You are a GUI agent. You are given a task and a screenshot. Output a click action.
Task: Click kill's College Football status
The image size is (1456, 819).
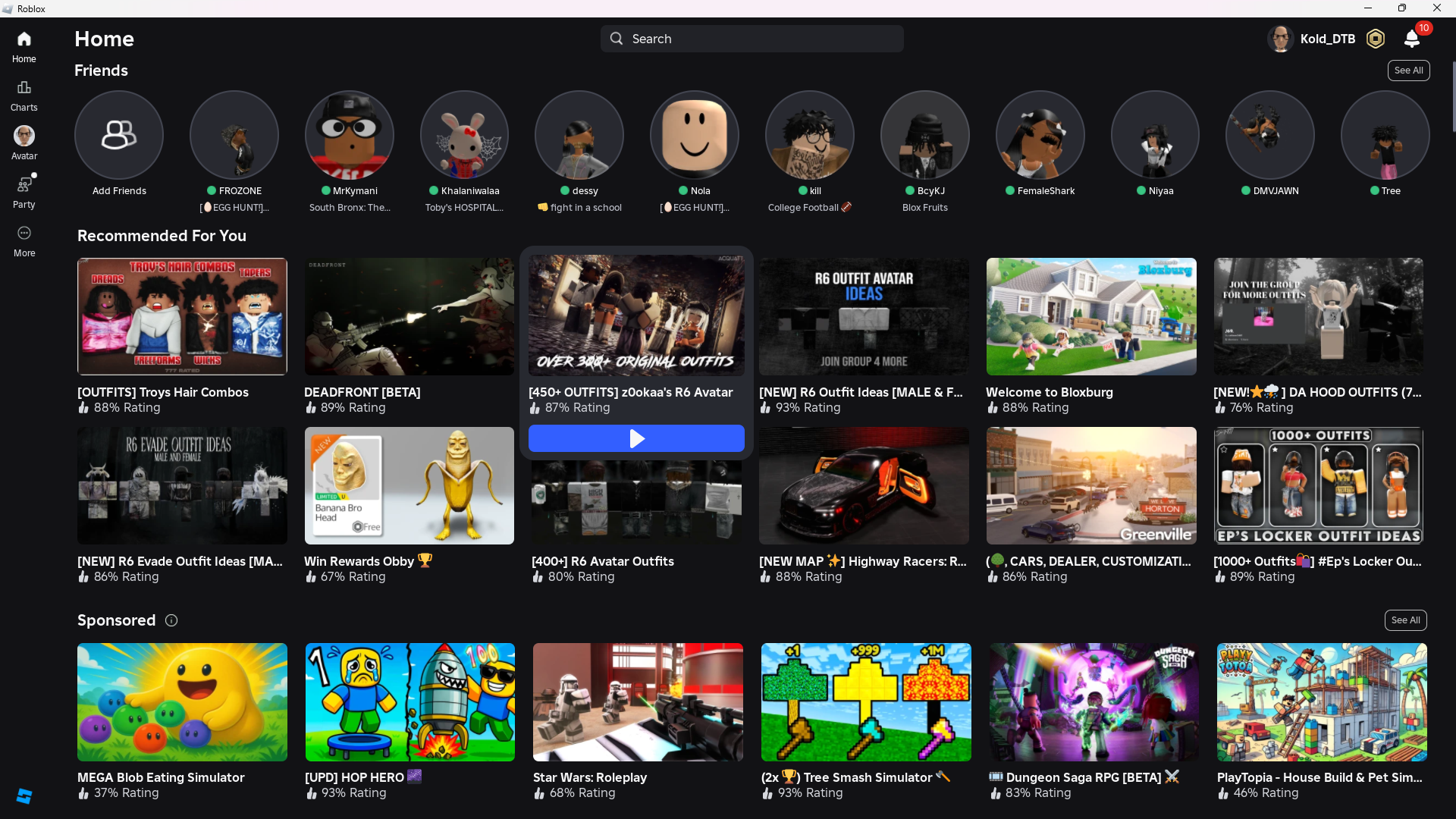tap(810, 207)
